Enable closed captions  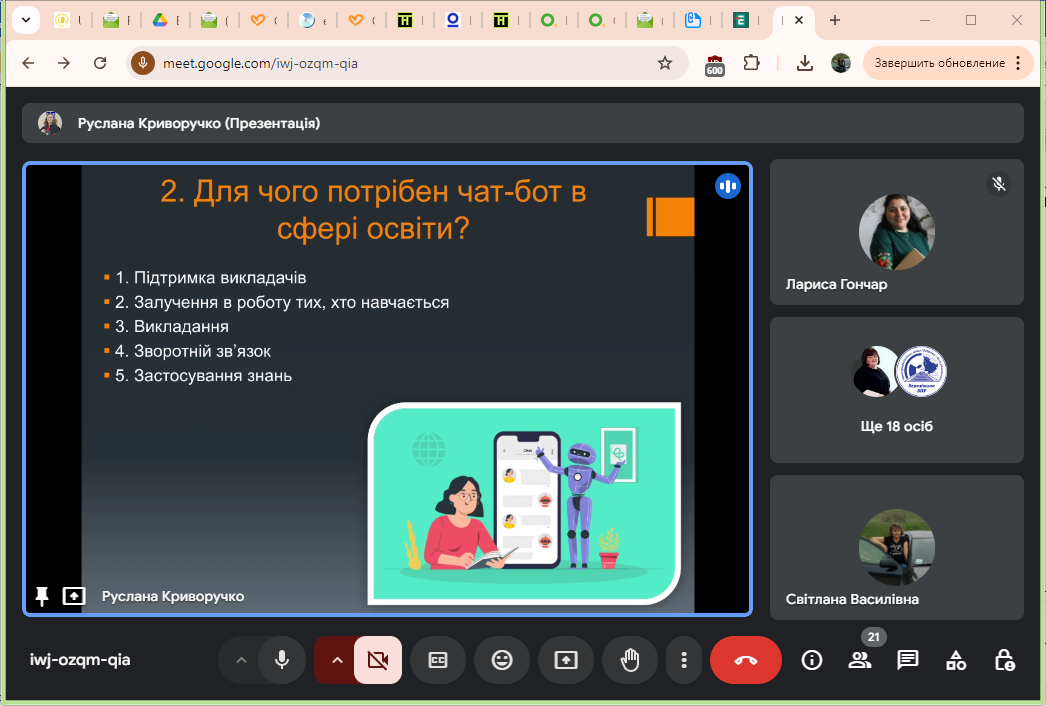pos(437,660)
